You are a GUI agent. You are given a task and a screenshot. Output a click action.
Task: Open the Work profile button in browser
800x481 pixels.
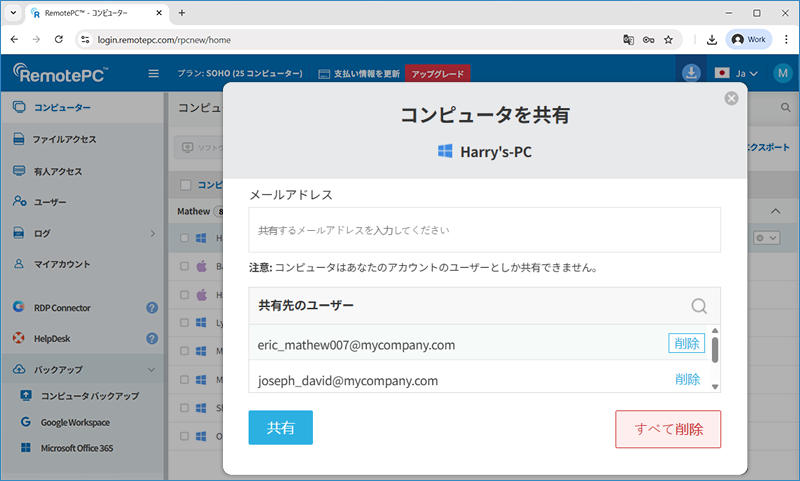(x=748, y=39)
